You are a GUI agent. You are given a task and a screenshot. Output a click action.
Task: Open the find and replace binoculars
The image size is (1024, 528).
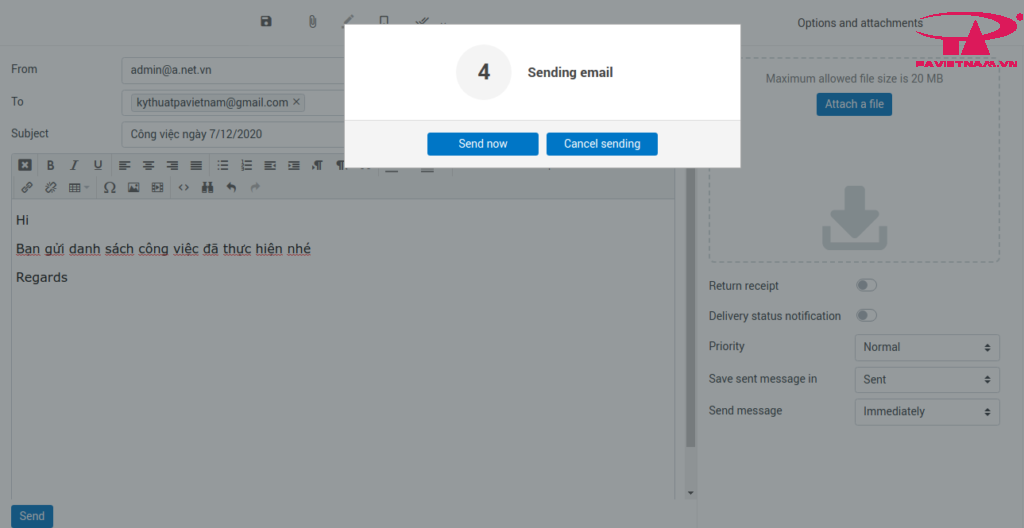208,187
